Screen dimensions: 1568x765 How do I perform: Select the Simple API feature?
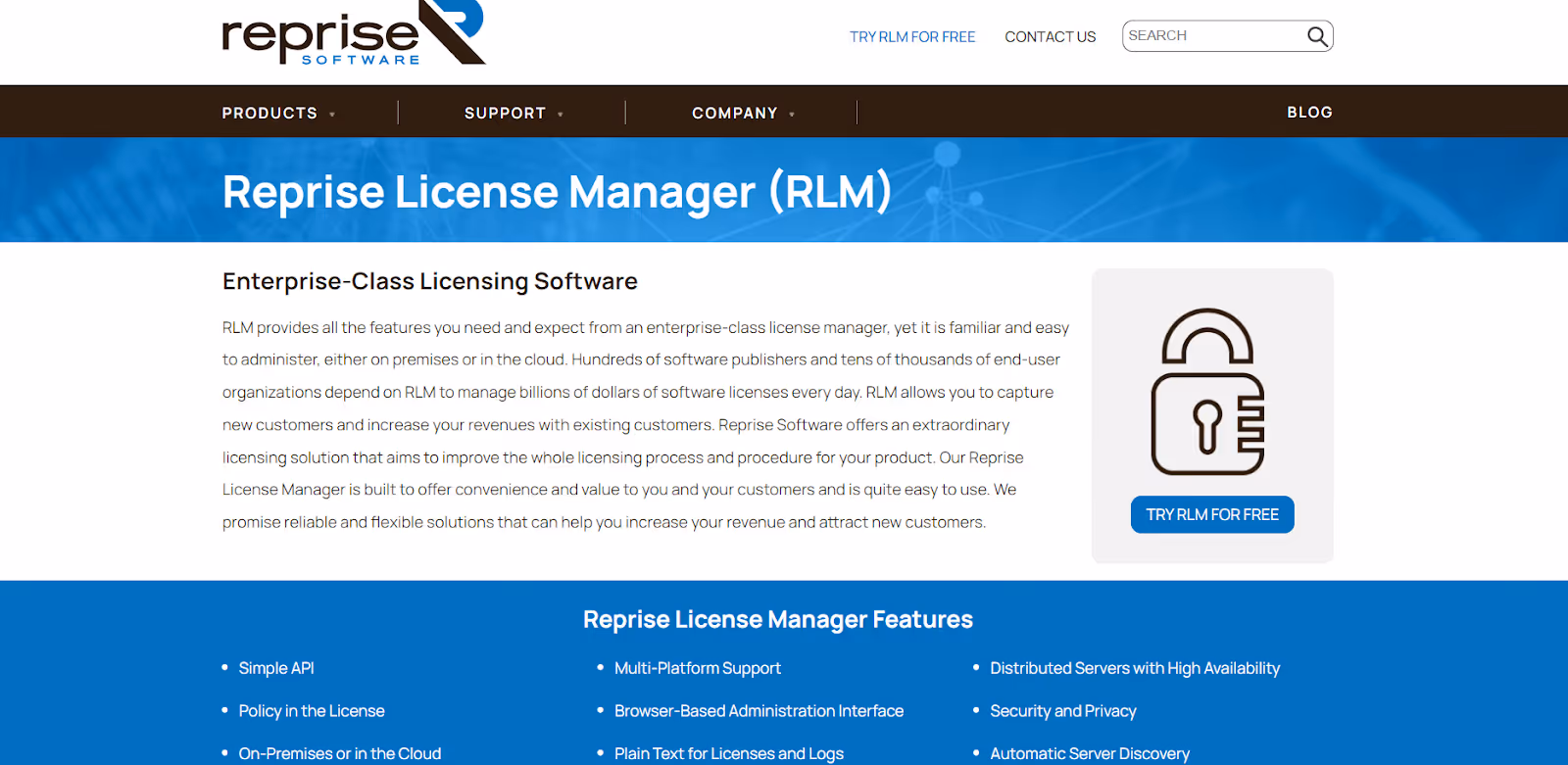[x=276, y=668]
